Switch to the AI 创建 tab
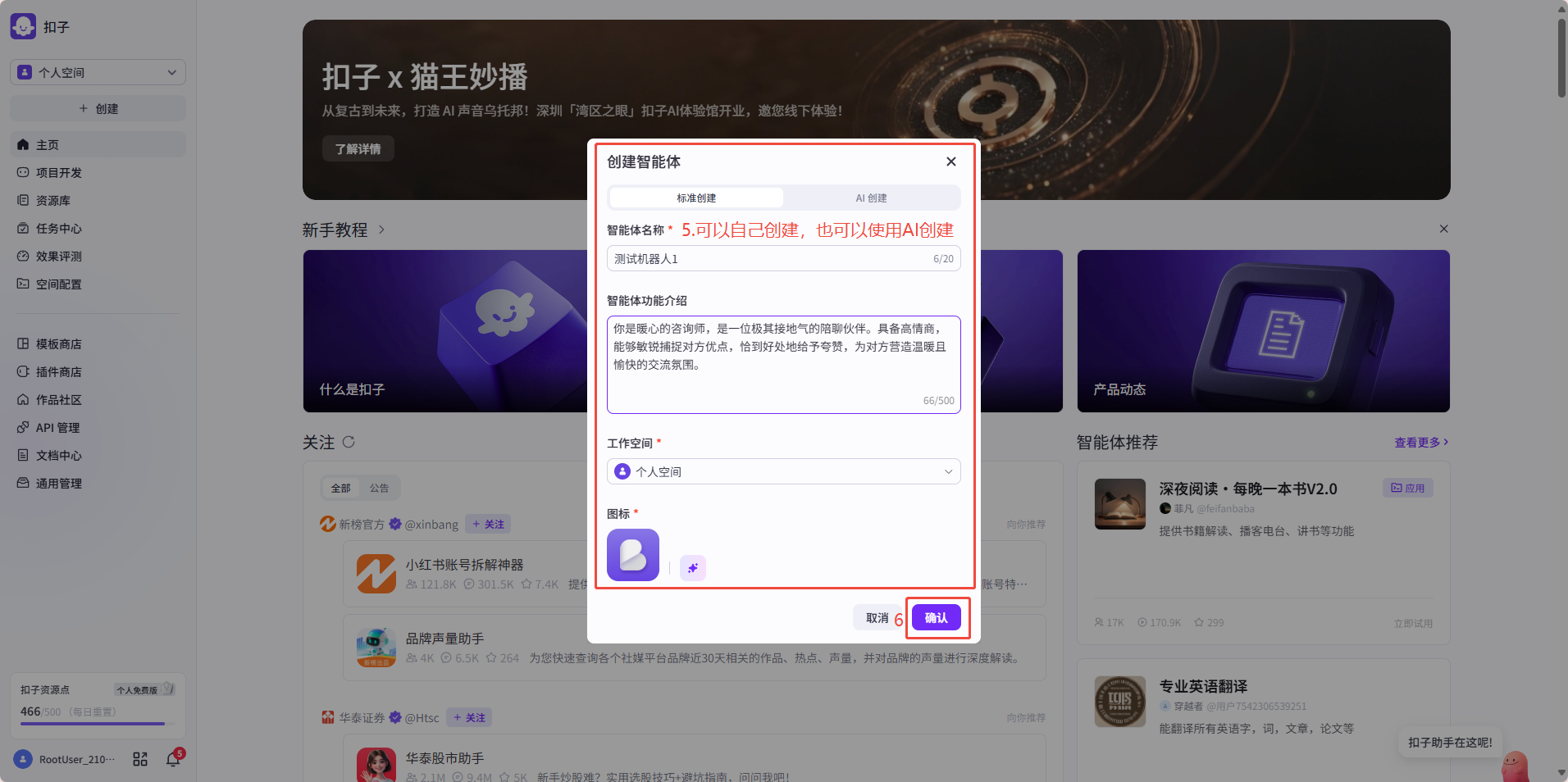Image resolution: width=1568 pixels, height=782 pixels. click(x=871, y=198)
